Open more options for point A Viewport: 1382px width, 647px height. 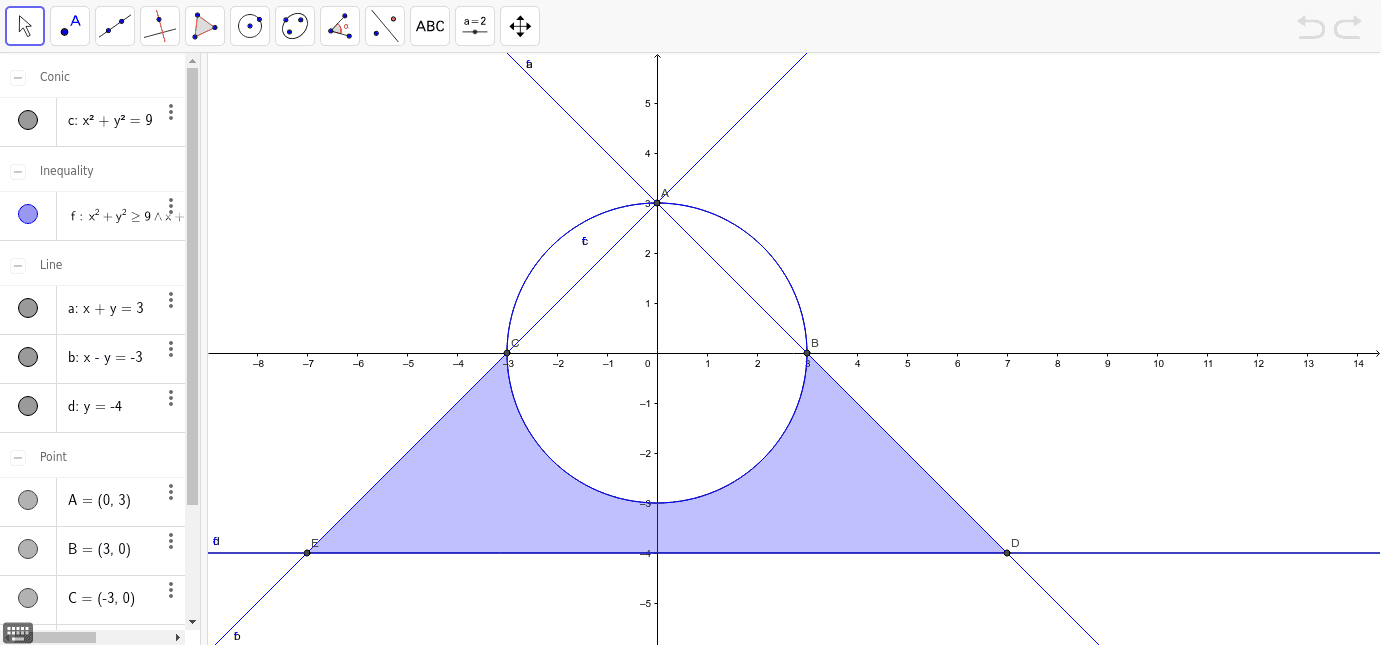[x=171, y=492]
